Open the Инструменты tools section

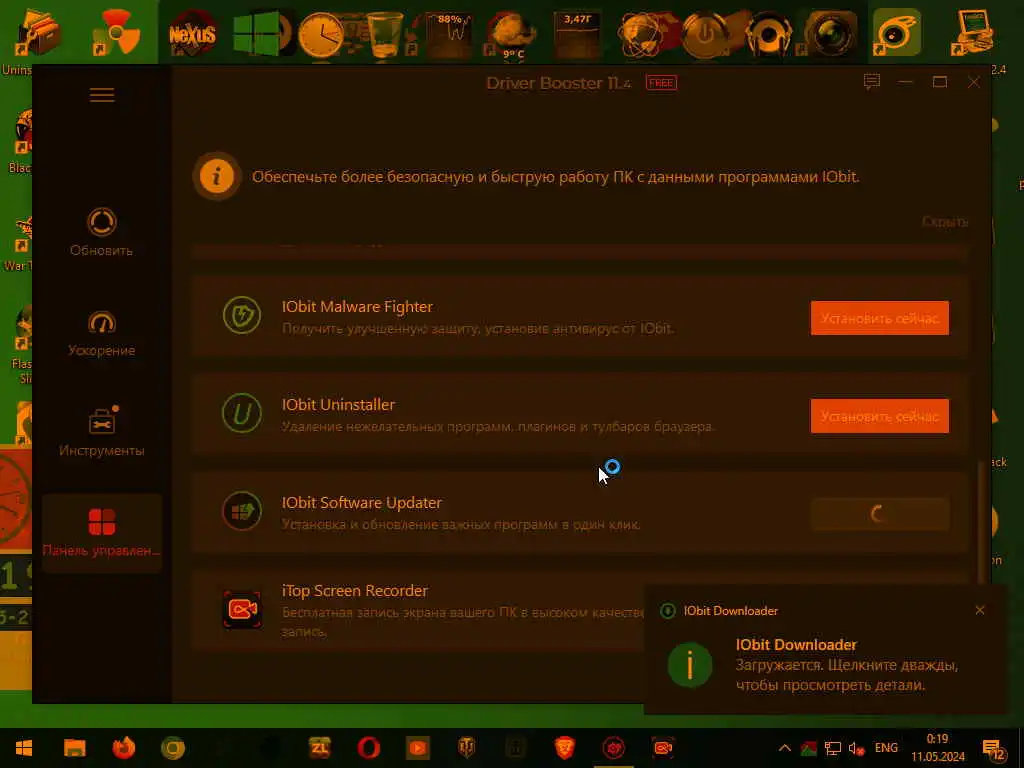click(x=101, y=432)
